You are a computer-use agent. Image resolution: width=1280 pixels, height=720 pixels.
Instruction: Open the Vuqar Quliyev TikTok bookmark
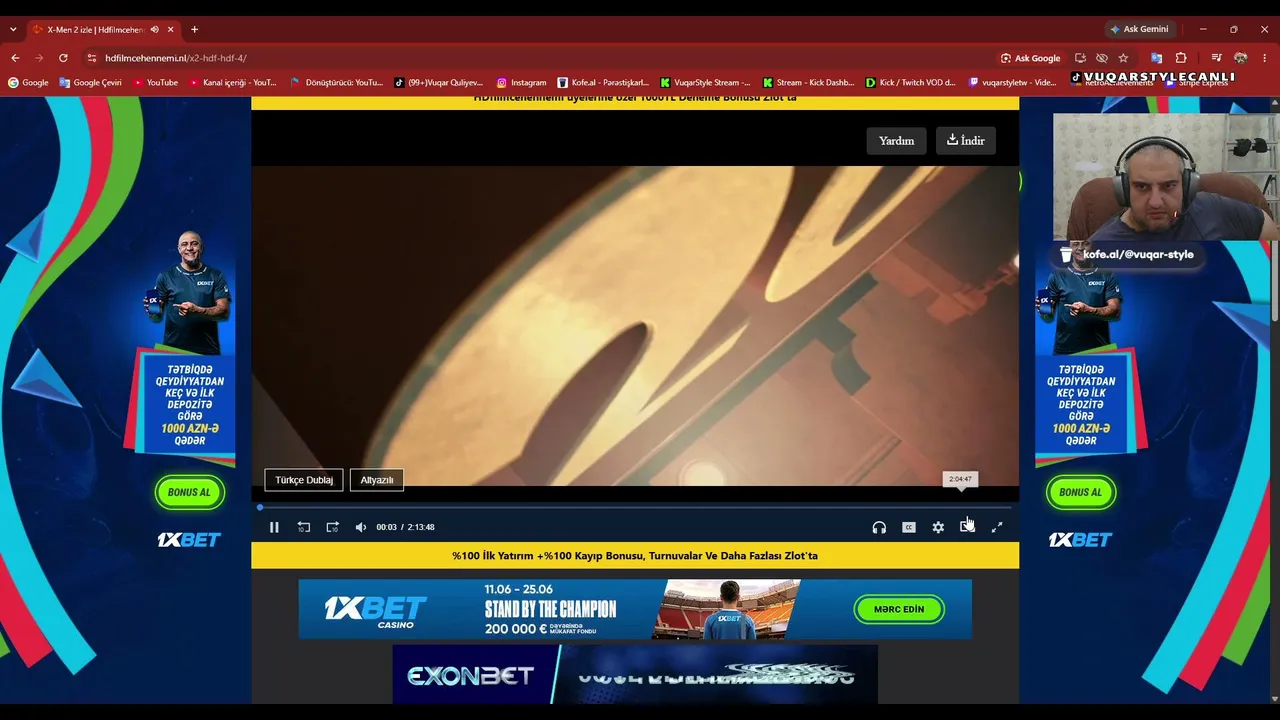click(x=439, y=83)
